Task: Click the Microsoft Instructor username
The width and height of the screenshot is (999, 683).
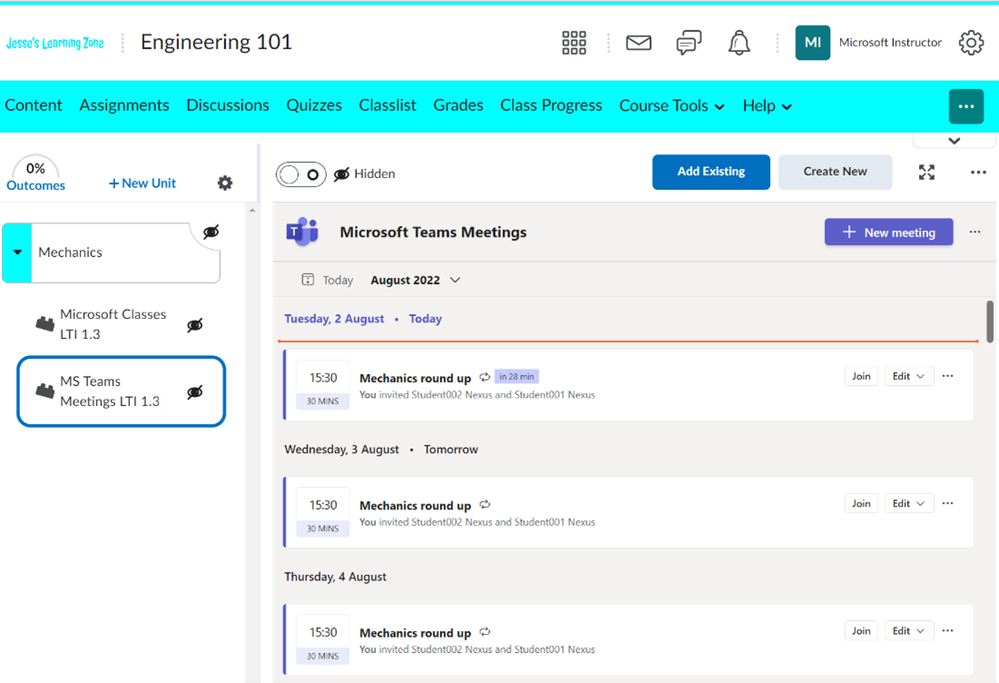Action: coord(890,43)
